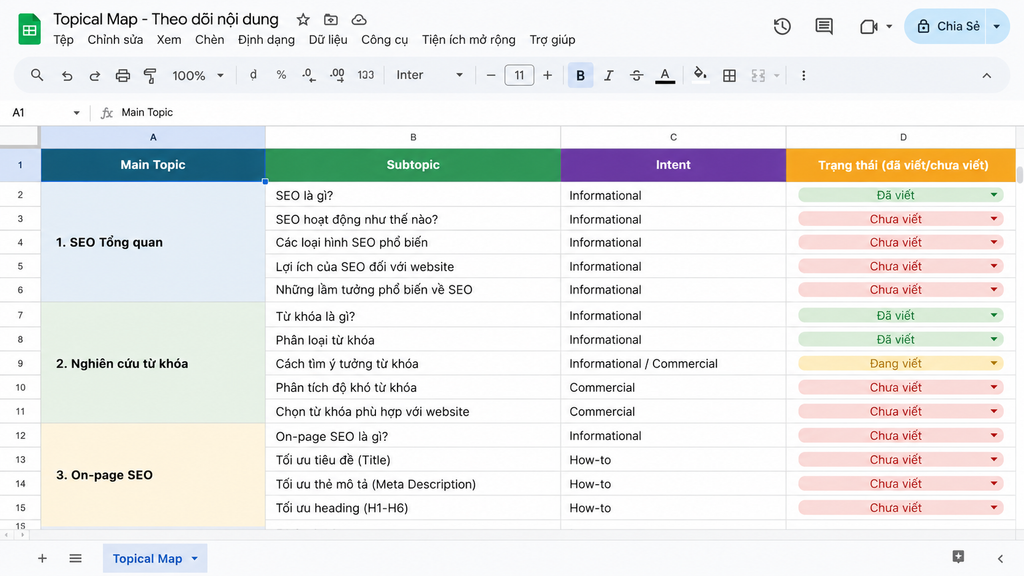Select column B header
This screenshot has width=1024, height=576.
413,137
